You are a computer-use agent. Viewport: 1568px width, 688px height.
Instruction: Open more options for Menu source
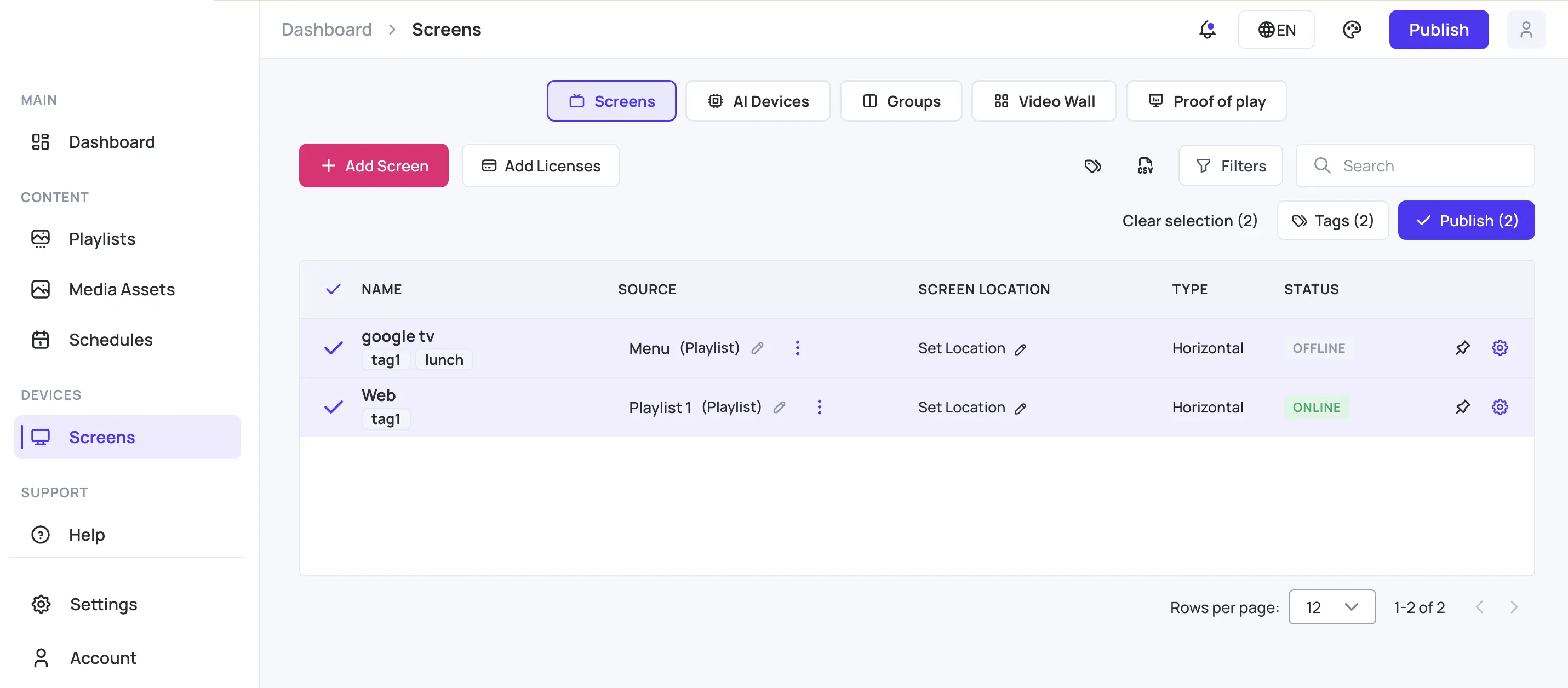(x=797, y=348)
